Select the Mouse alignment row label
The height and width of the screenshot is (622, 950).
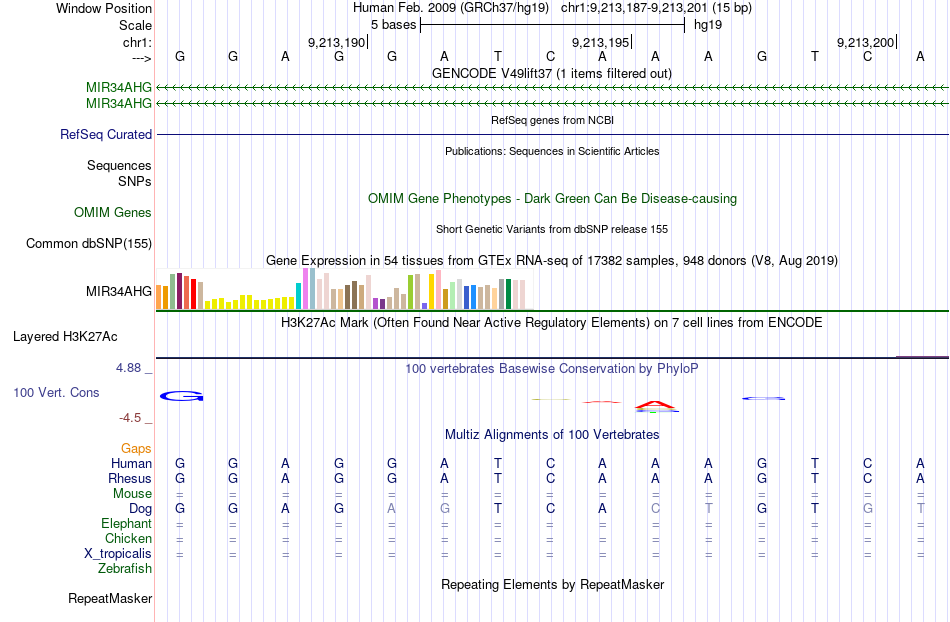(132, 494)
